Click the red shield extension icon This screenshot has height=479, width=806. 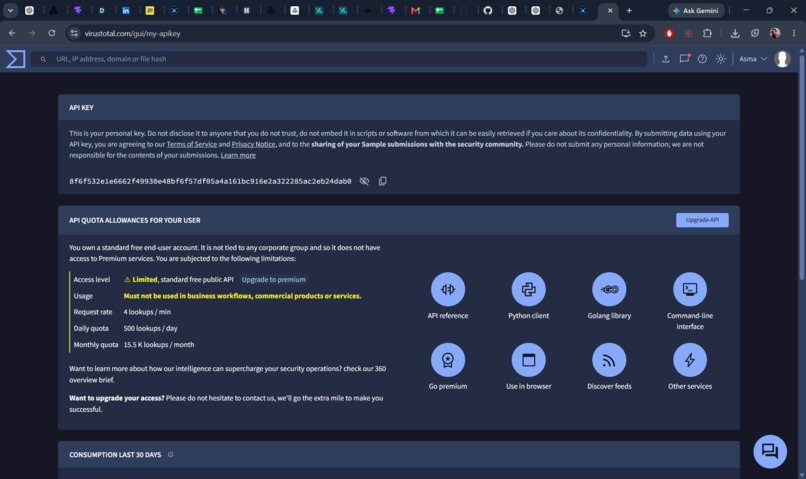pyautogui.click(x=669, y=33)
